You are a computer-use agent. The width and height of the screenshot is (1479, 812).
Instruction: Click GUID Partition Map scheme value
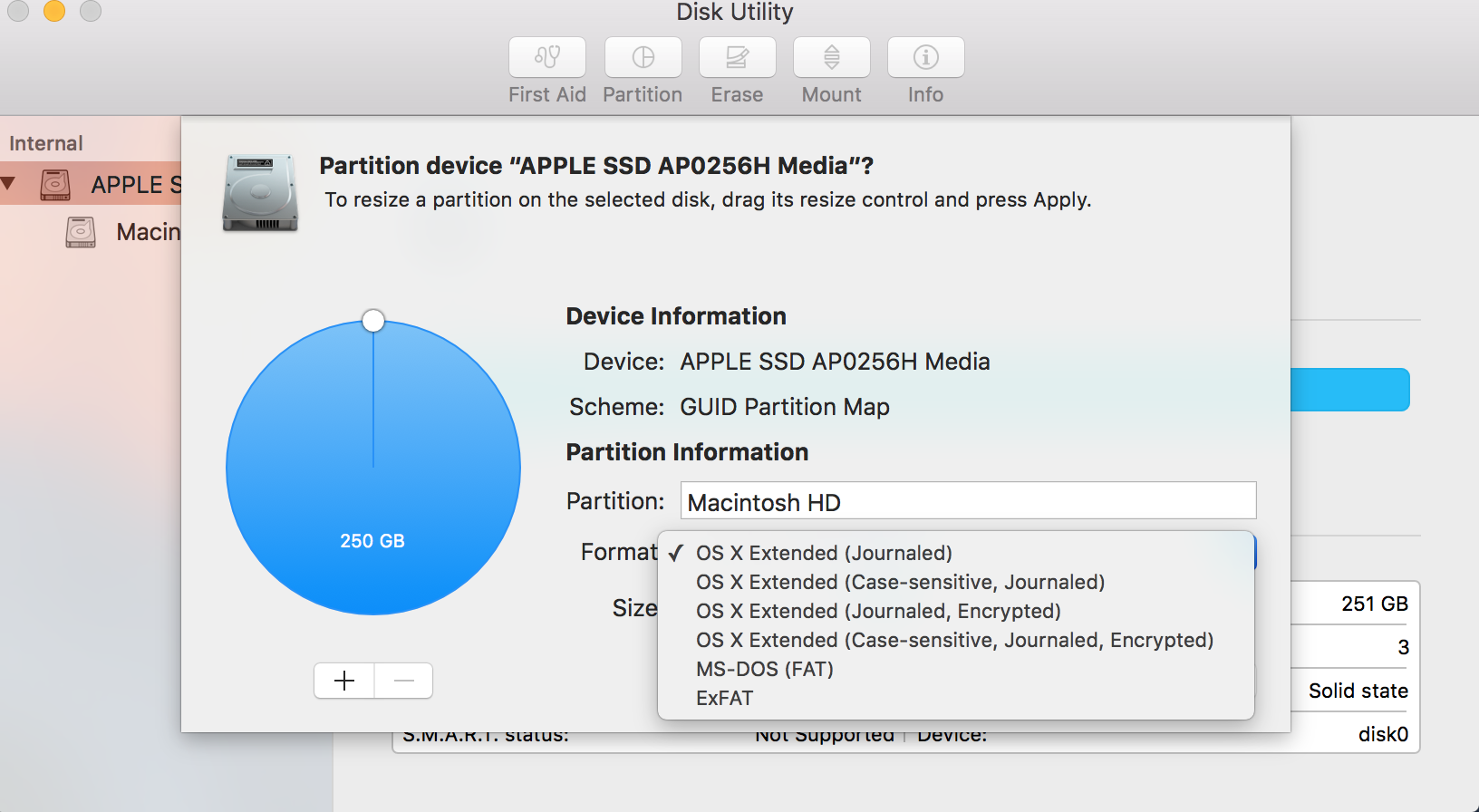tap(785, 407)
